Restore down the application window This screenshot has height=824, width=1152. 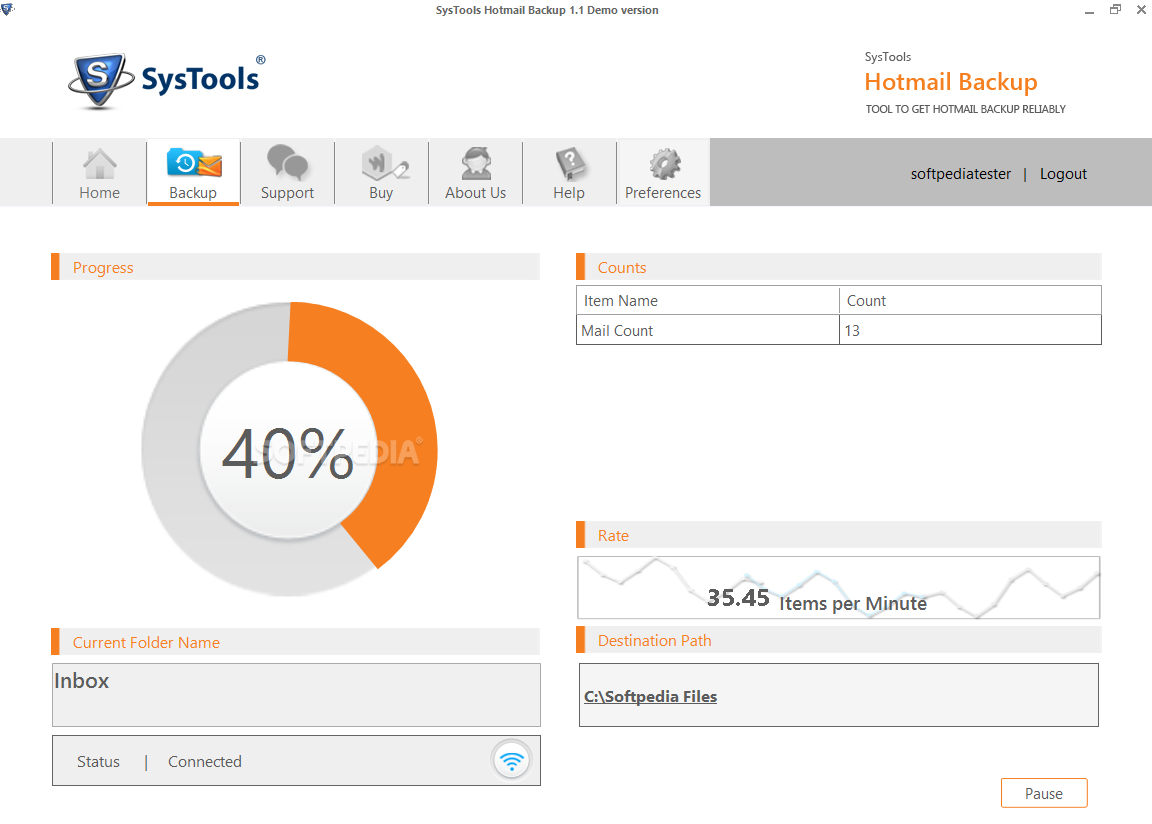click(x=1115, y=10)
